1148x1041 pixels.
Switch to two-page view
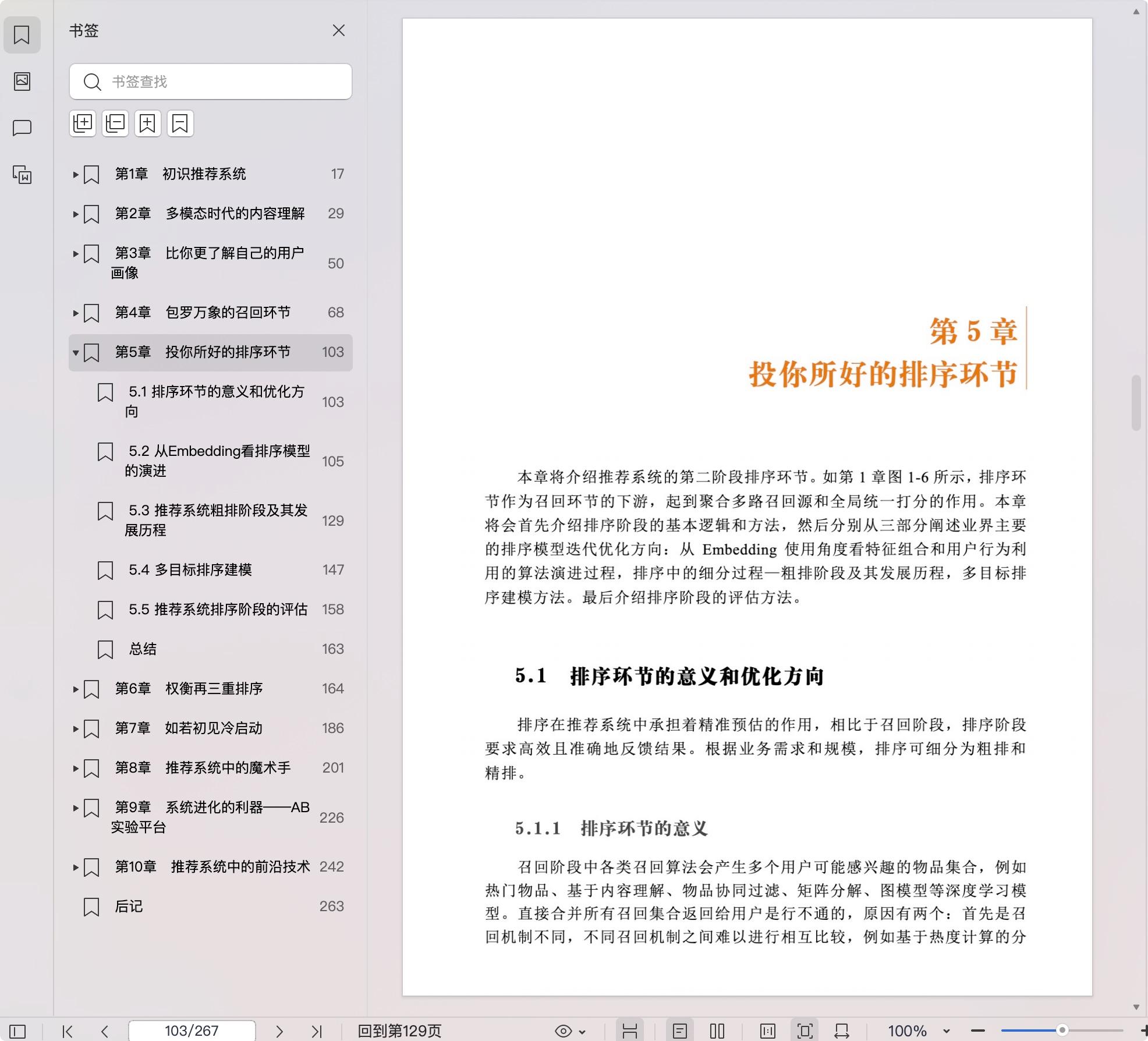coord(717,1031)
